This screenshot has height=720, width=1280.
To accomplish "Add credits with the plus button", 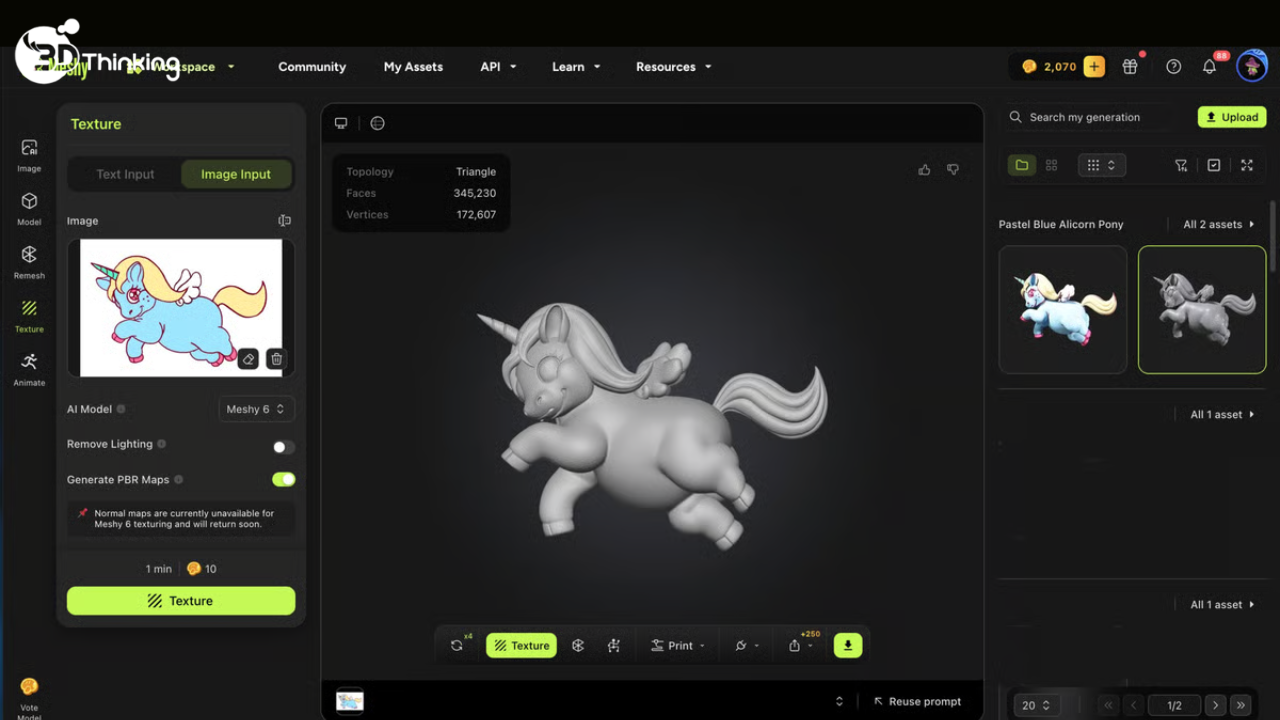I will [1094, 67].
